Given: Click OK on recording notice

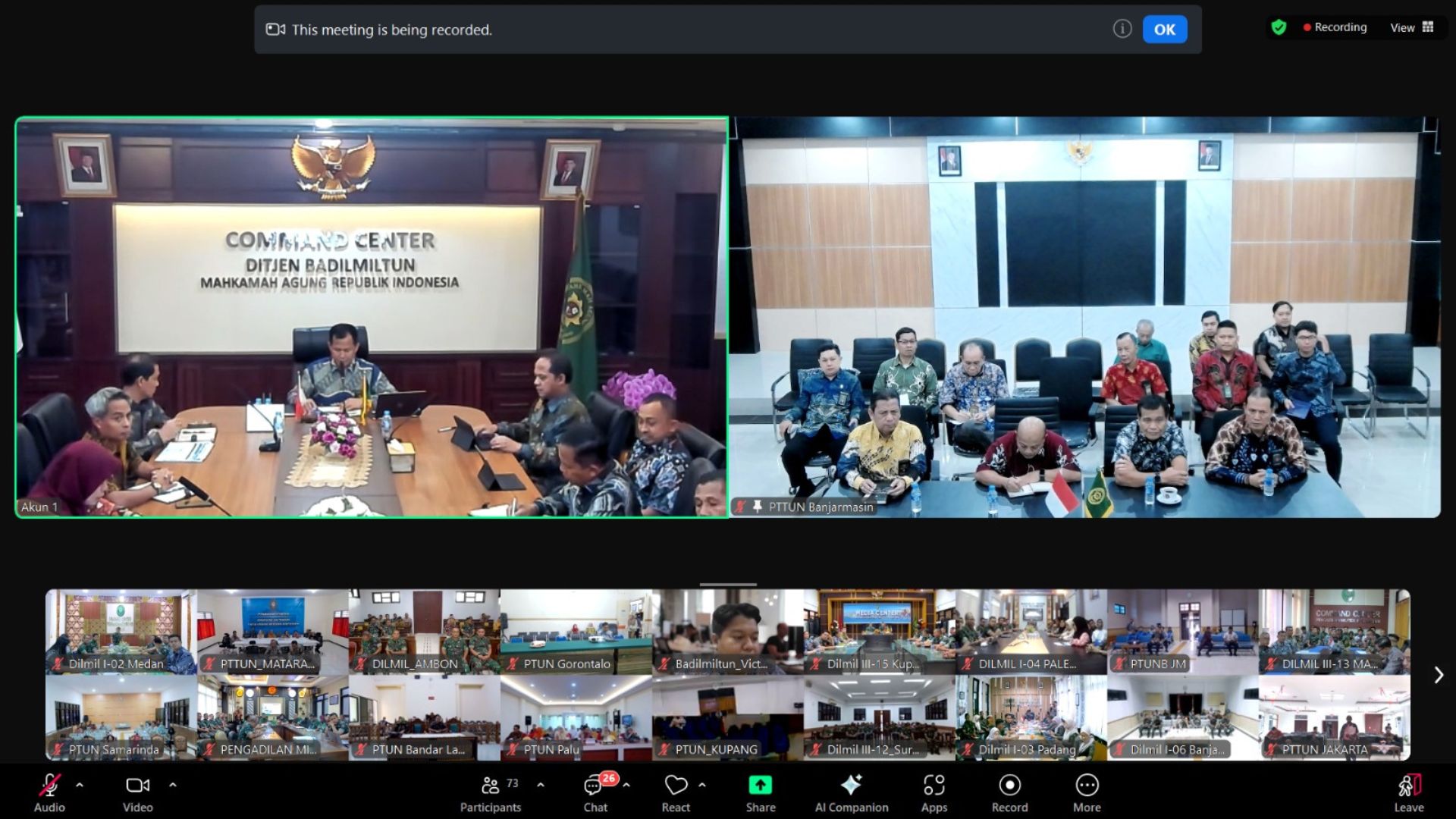Looking at the screenshot, I should [1164, 30].
